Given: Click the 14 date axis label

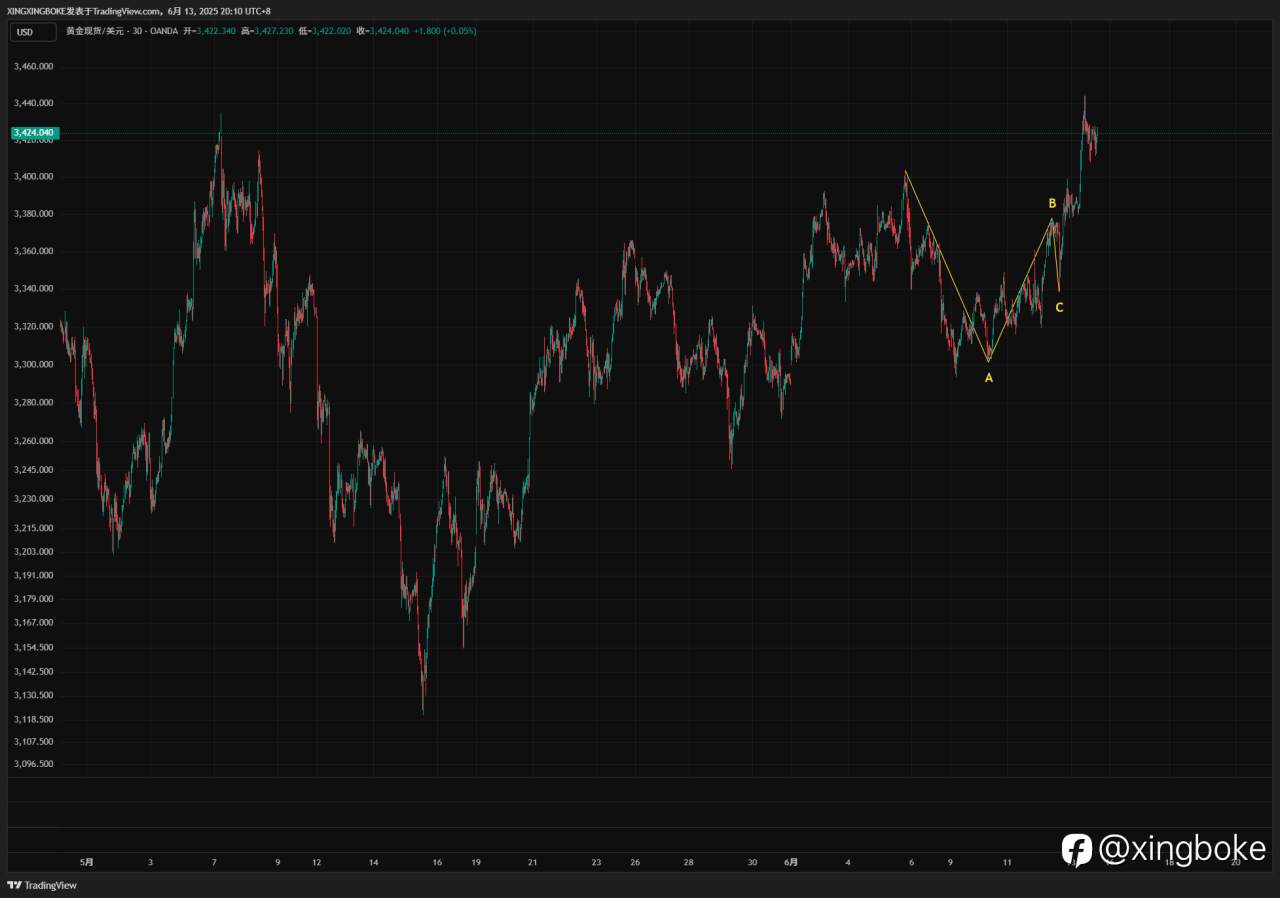Looking at the screenshot, I should point(373,862).
